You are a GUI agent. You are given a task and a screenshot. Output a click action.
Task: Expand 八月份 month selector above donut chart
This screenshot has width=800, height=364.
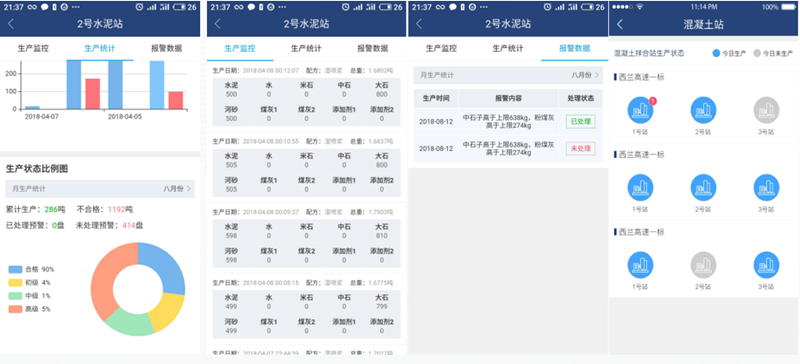pyautogui.click(x=177, y=188)
